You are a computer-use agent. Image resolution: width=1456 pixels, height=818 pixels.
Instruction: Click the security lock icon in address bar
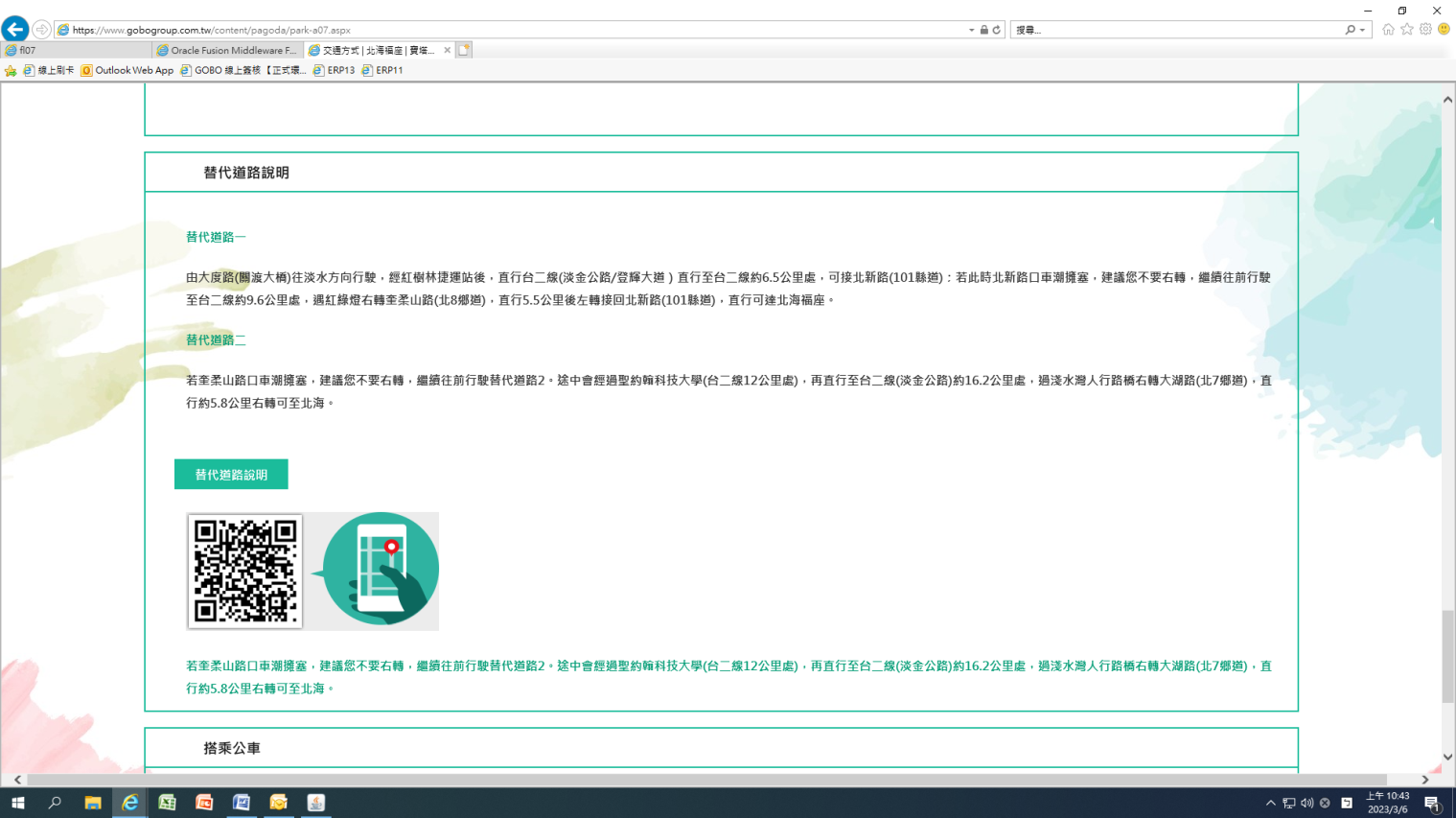pos(984,30)
